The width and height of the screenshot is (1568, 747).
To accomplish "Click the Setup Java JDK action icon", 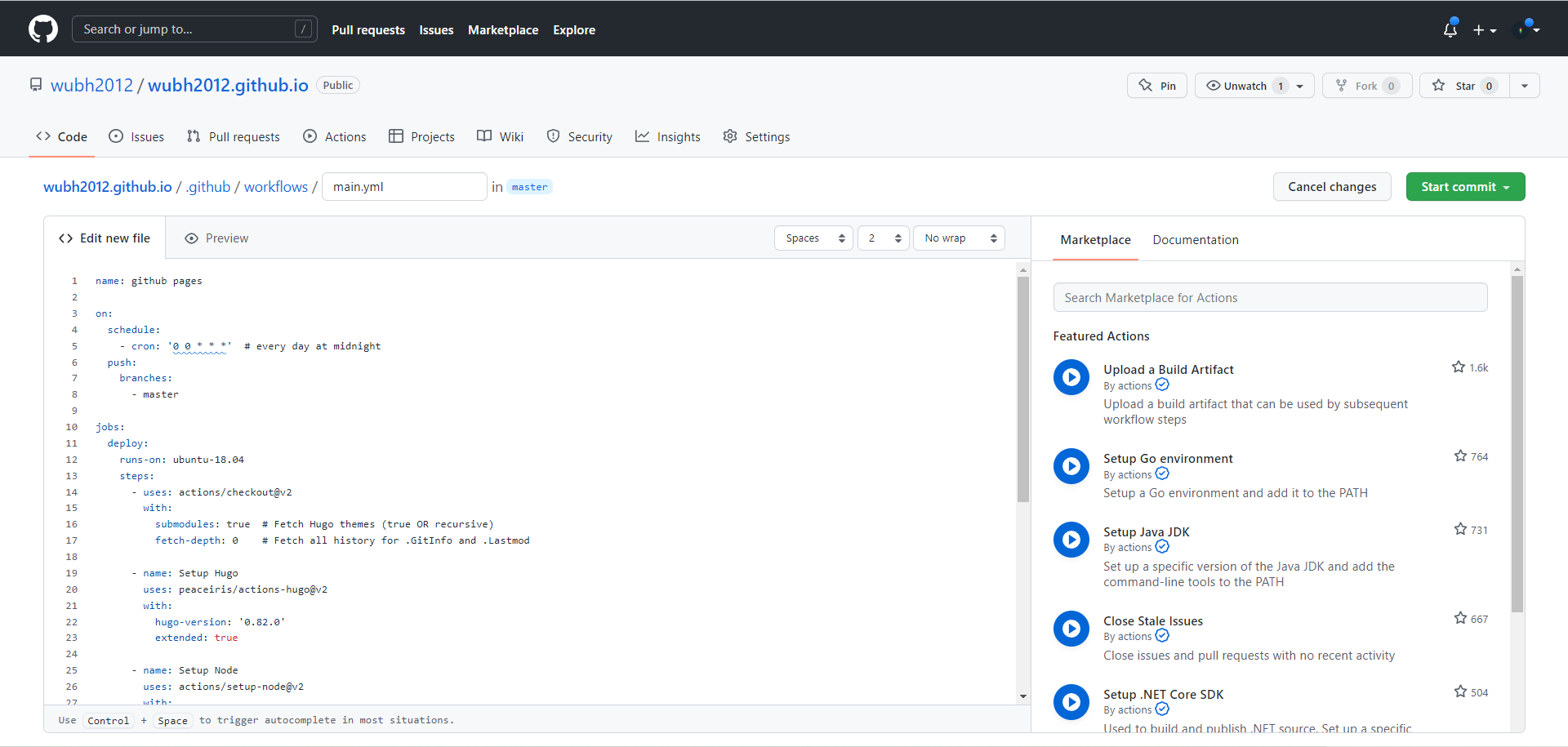I will (x=1071, y=540).
